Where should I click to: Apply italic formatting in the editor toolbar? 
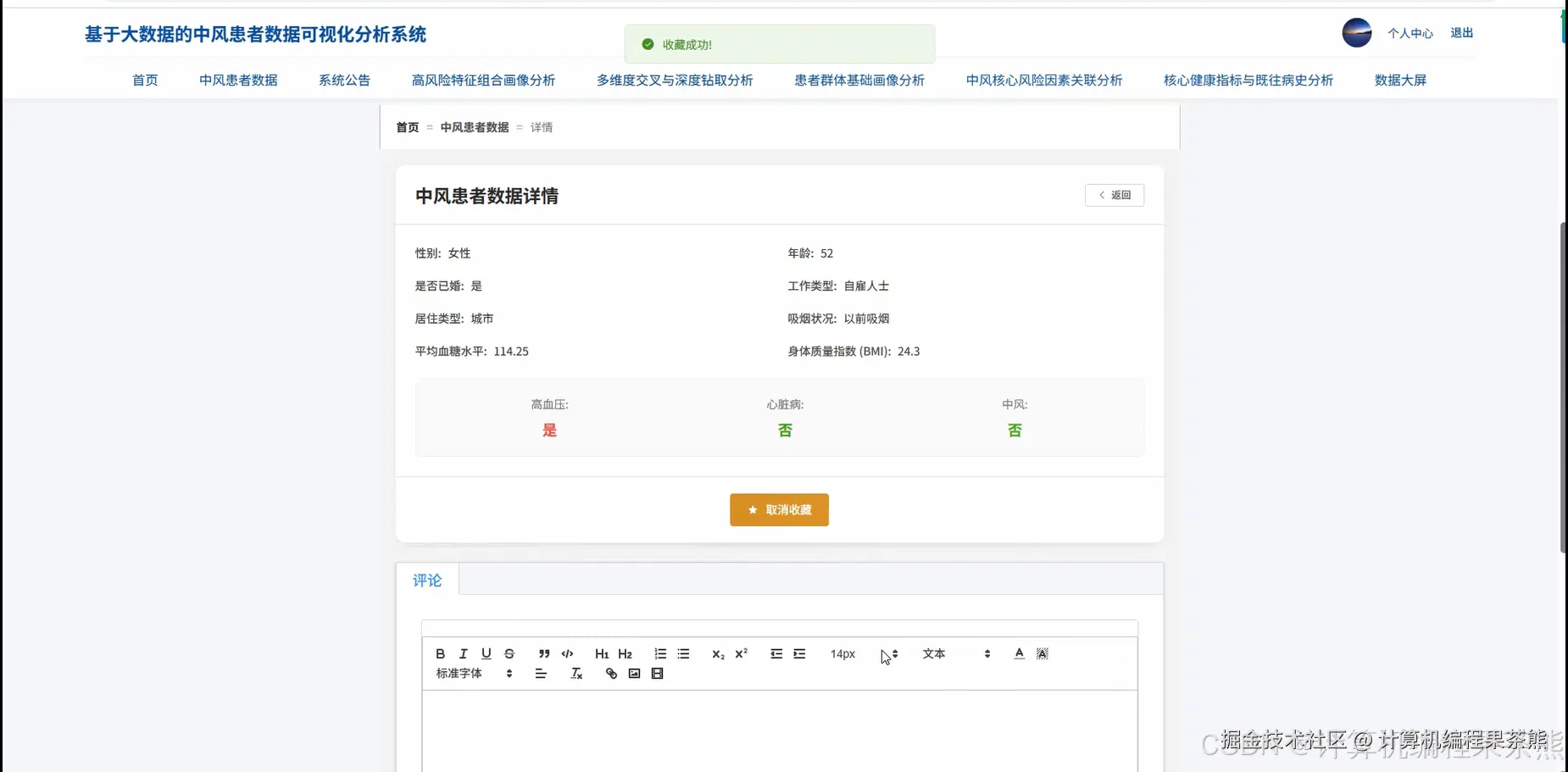pos(463,653)
